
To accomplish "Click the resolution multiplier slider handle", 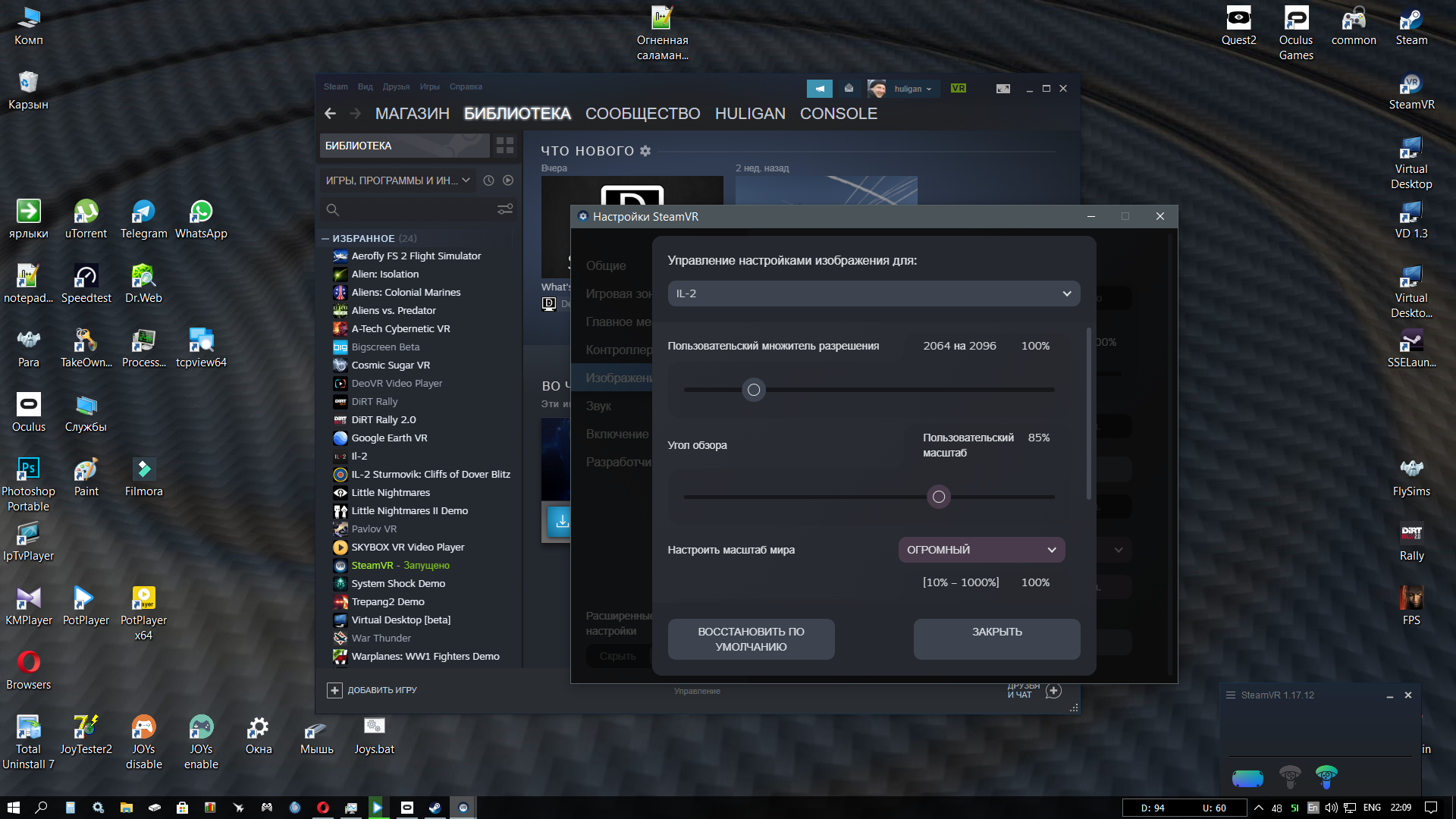I will 753,390.
